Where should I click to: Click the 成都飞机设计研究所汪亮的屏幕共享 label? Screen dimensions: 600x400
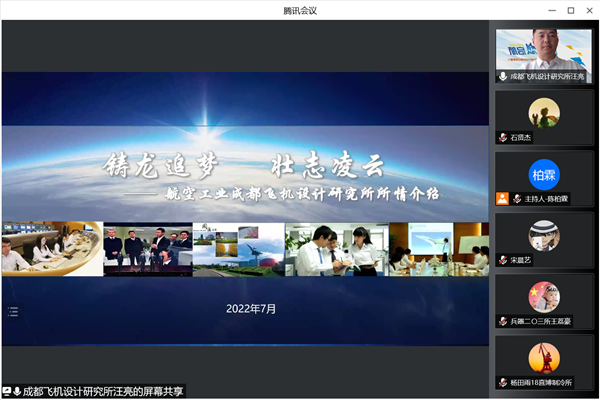104,391
